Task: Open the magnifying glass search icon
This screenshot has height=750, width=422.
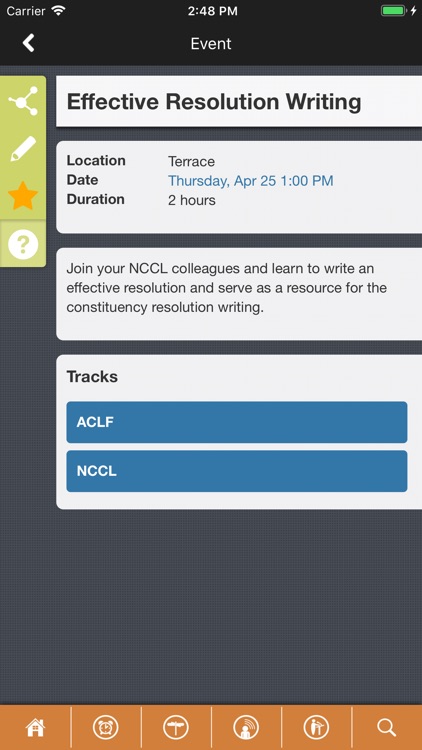Action: tap(387, 728)
